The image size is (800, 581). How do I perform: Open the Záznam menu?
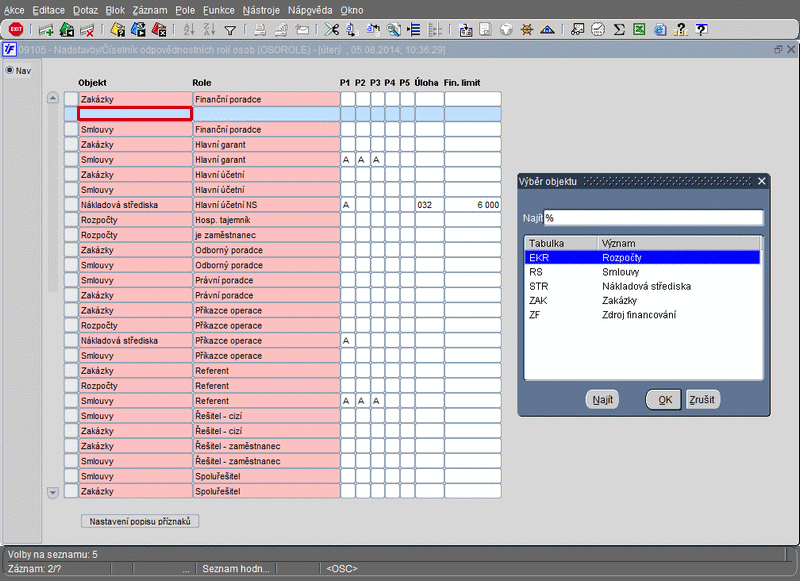click(x=149, y=10)
